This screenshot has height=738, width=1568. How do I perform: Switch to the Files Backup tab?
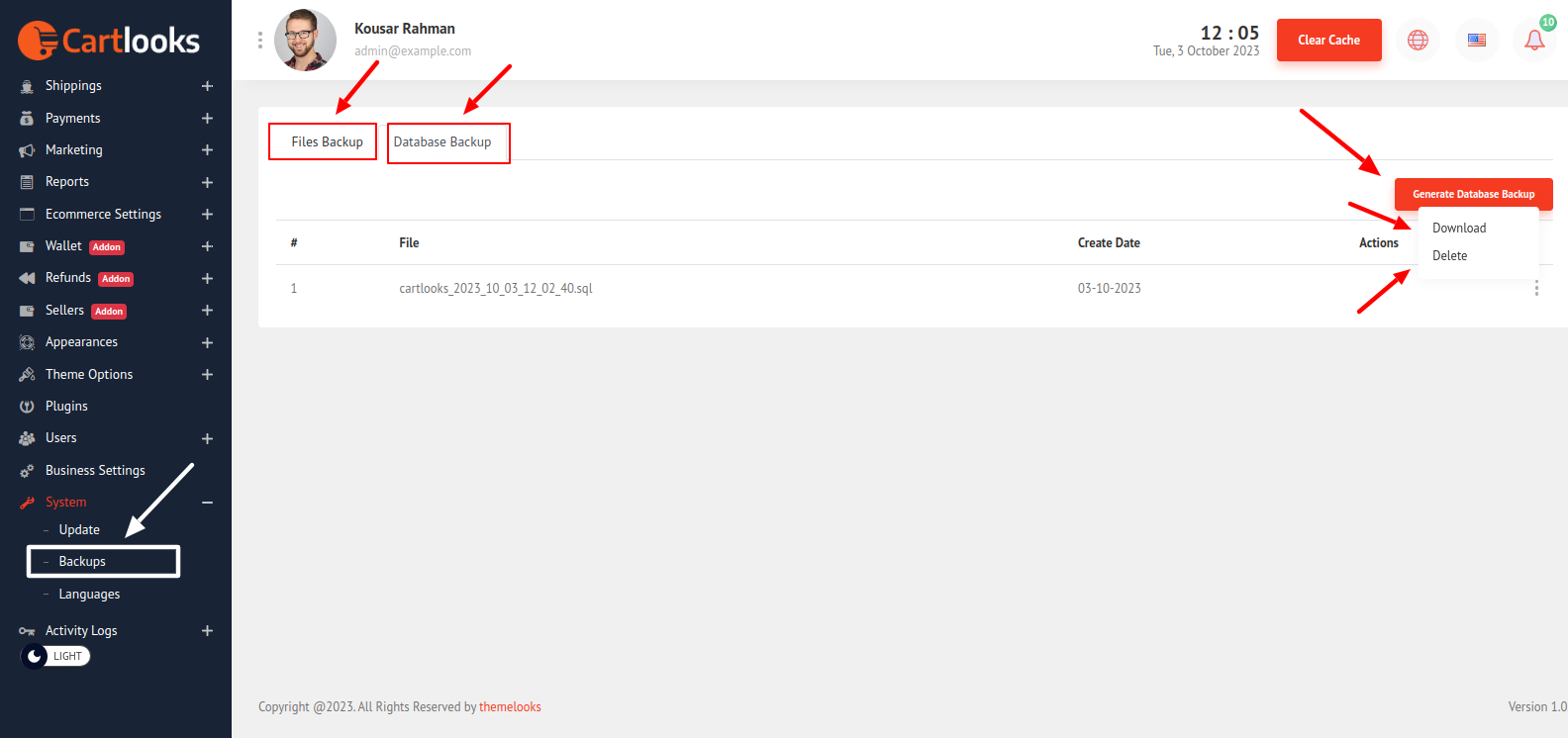pos(327,141)
